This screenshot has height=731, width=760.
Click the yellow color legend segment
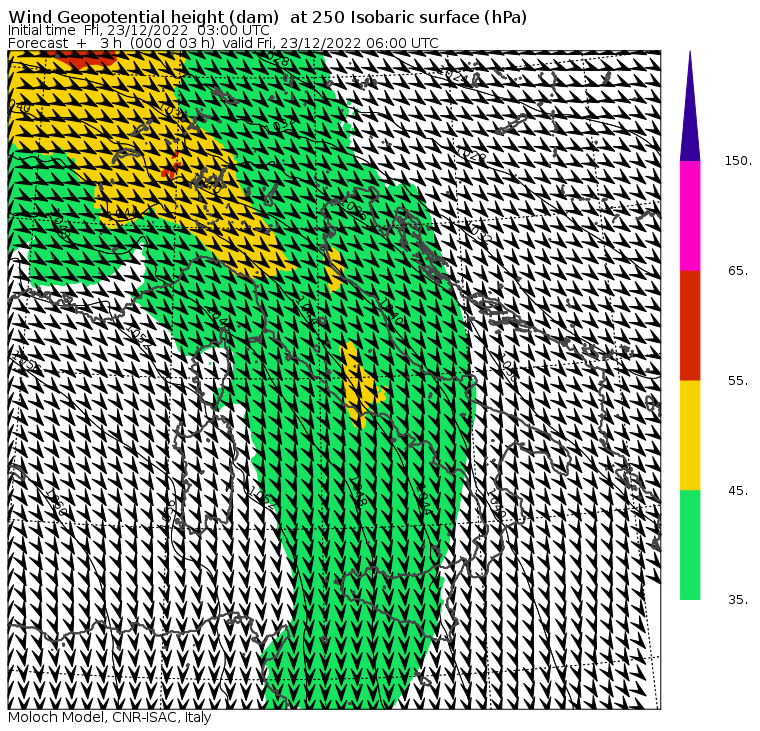click(690, 435)
